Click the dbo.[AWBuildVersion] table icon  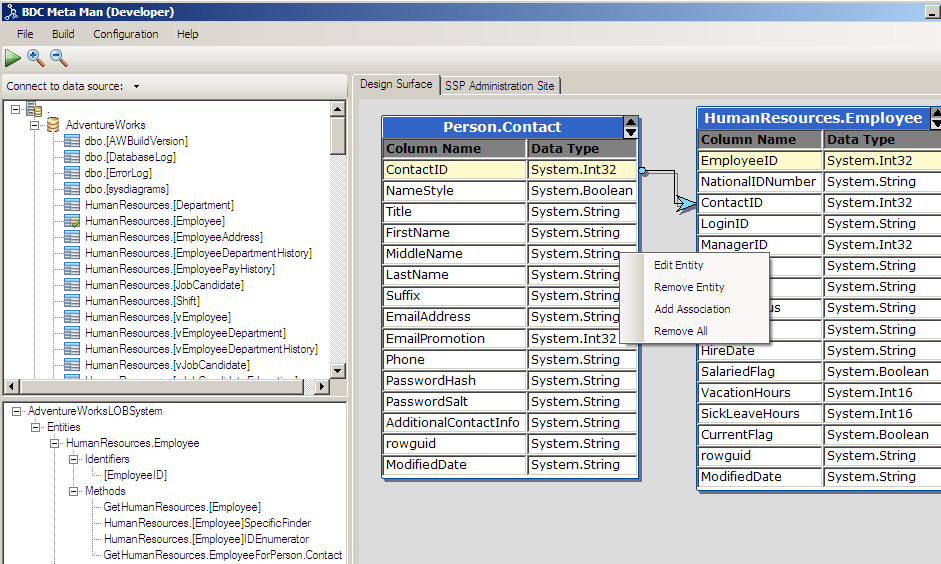71,141
